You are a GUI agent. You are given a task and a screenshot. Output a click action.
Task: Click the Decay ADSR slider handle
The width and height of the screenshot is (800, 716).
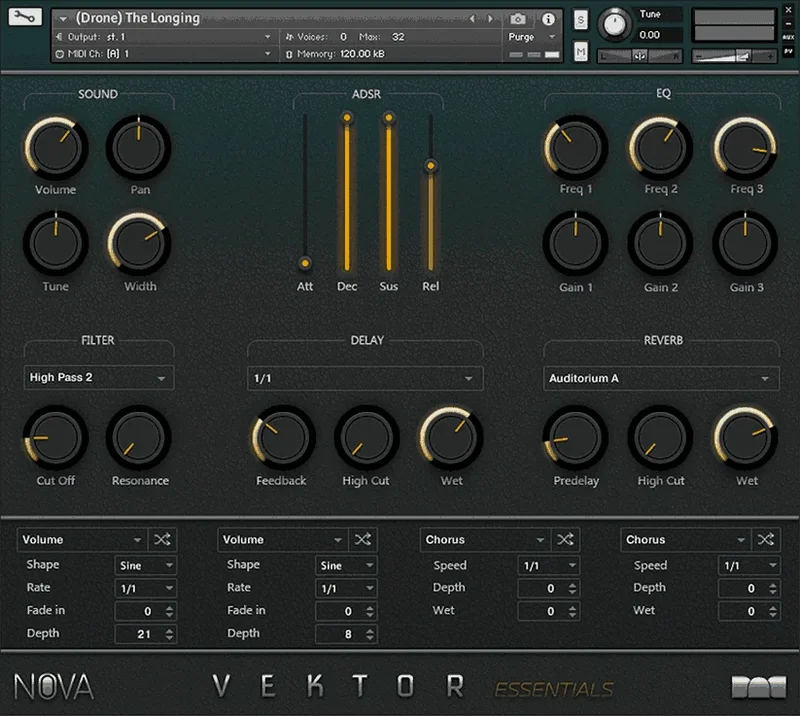pyautogui.click(x=347, y=118)
